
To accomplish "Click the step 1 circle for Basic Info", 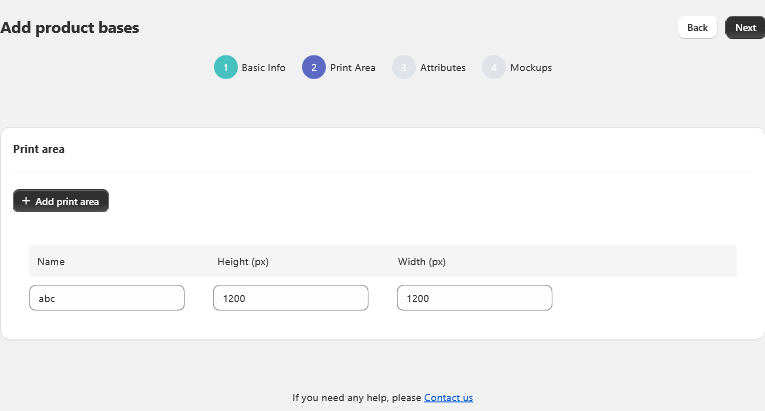I will pos(226,68).
